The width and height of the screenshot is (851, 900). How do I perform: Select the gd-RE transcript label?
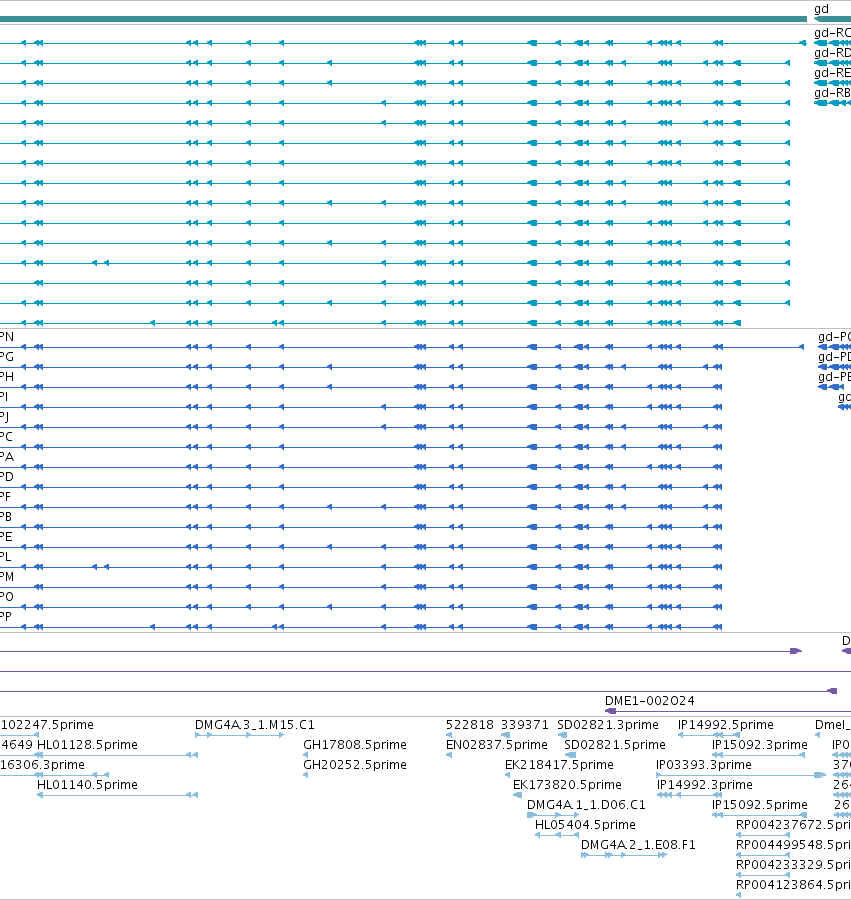tap(832, 73)
